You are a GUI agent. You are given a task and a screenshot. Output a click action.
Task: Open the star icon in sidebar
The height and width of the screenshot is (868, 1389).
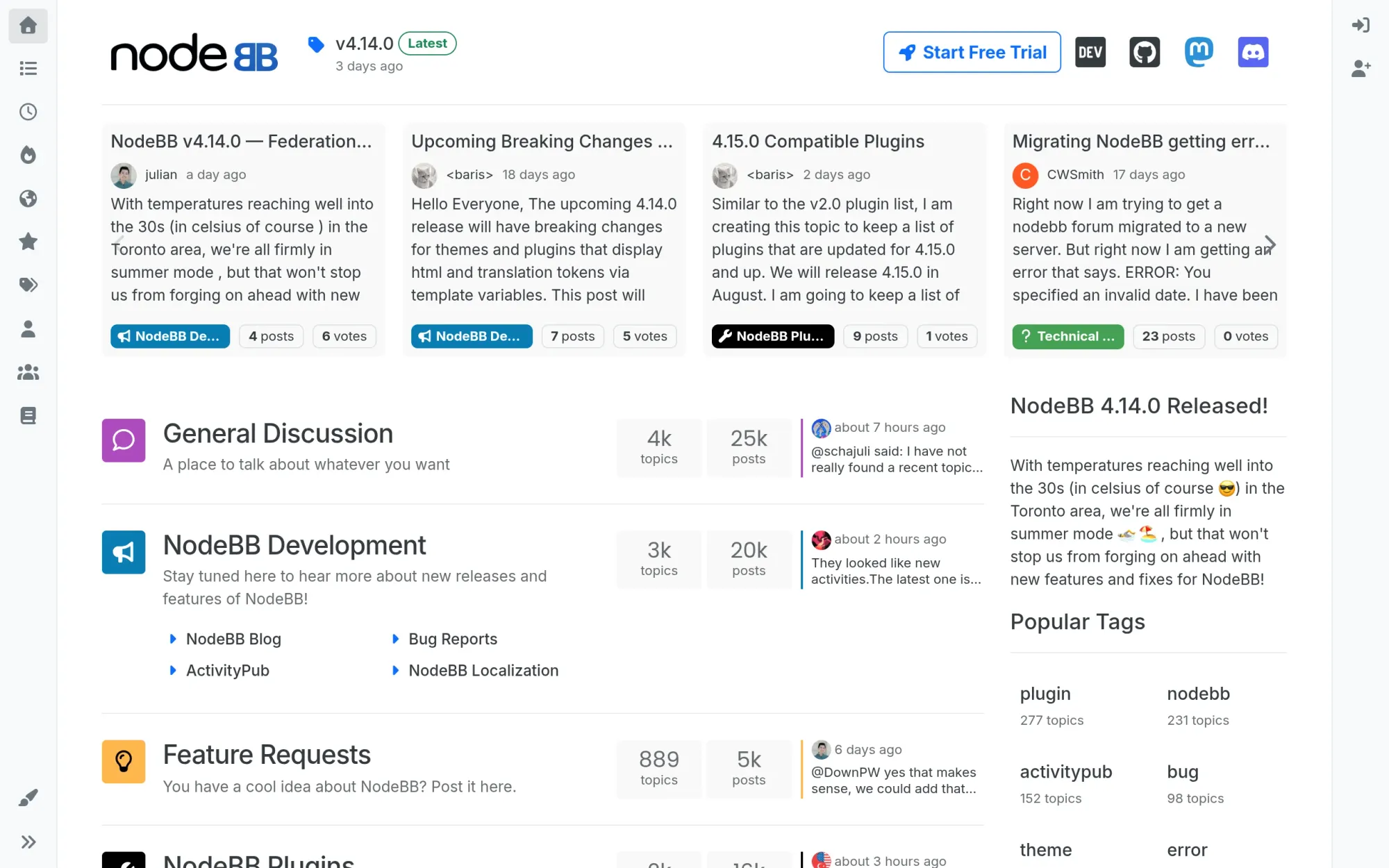pos(28,242)
